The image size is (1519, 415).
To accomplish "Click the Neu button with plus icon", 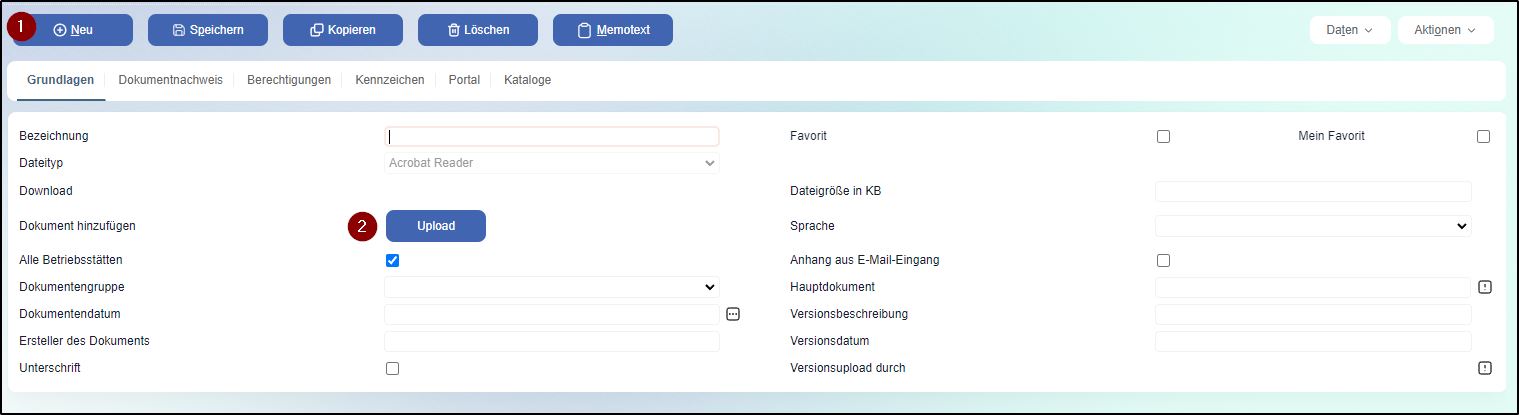I will pos(73,30).
